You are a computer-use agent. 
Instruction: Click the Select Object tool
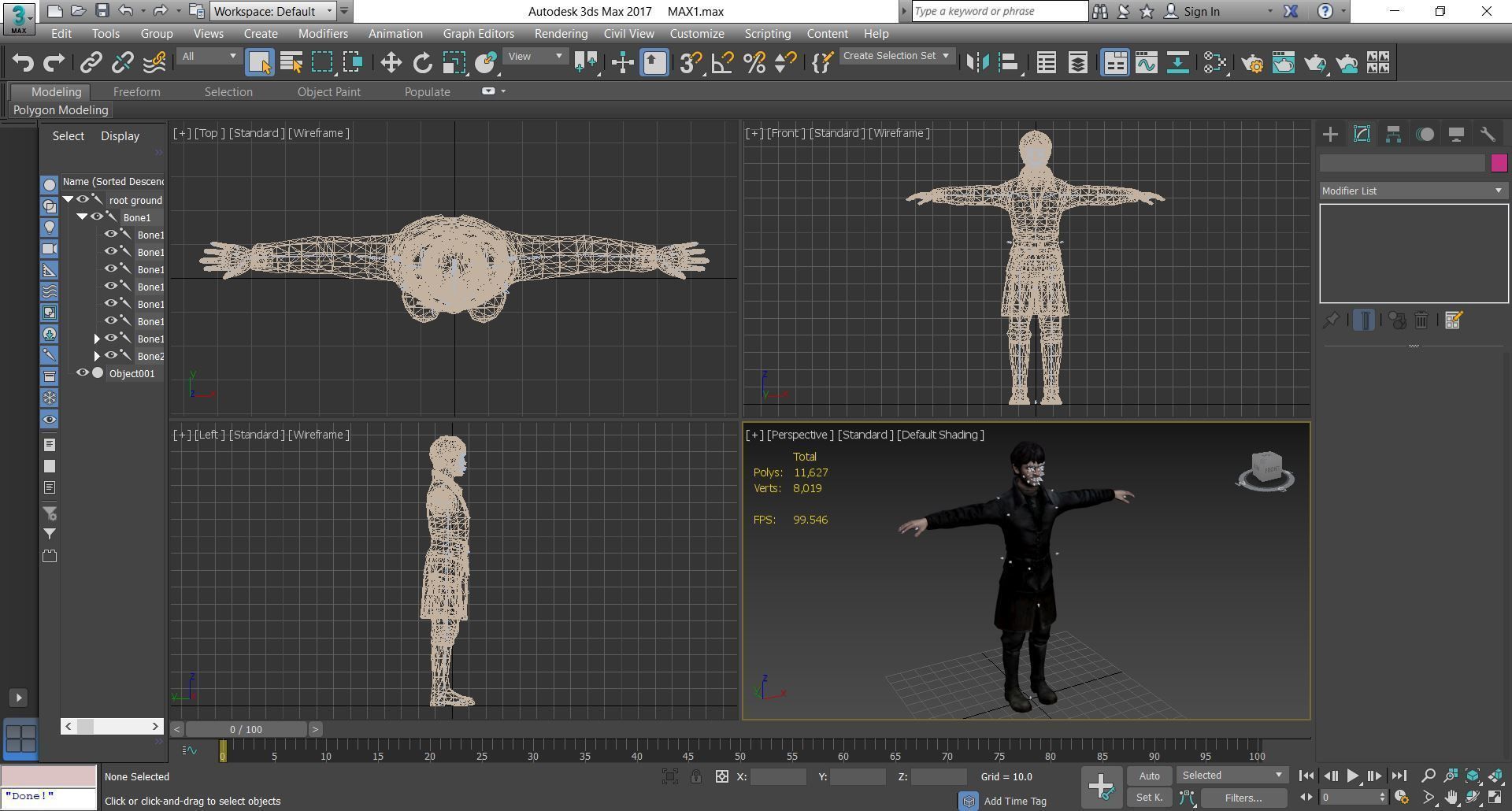click(x=259, y=63)
